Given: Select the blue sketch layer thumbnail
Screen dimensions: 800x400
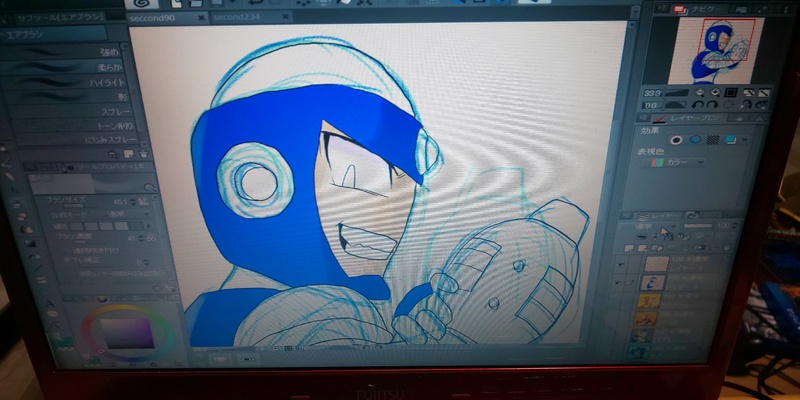Looking at the screenshot, I should tap(653, 282).
